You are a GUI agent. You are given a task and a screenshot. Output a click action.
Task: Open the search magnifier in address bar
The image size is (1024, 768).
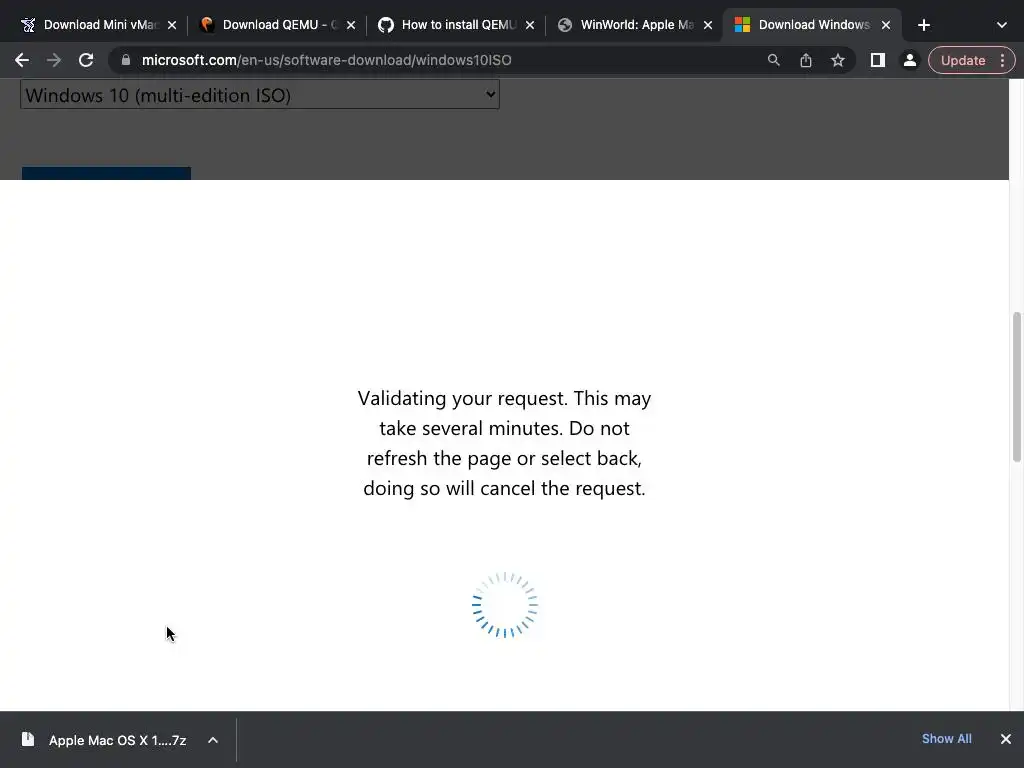tap(774, 60)
